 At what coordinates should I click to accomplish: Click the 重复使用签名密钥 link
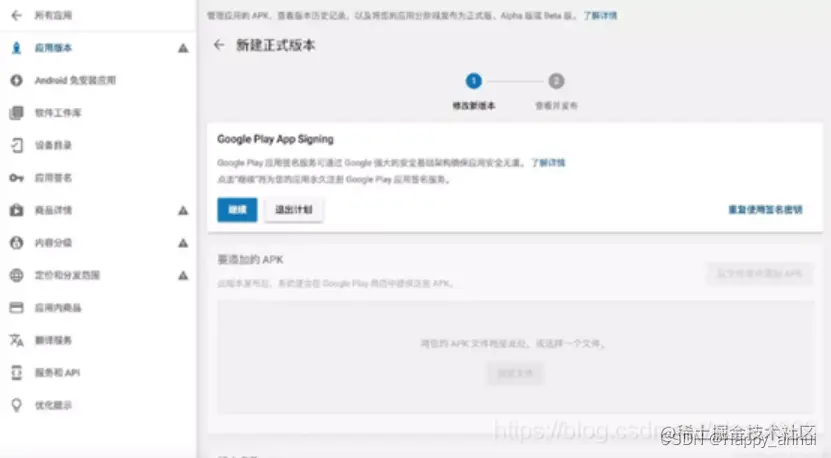[x=765, y=210]
